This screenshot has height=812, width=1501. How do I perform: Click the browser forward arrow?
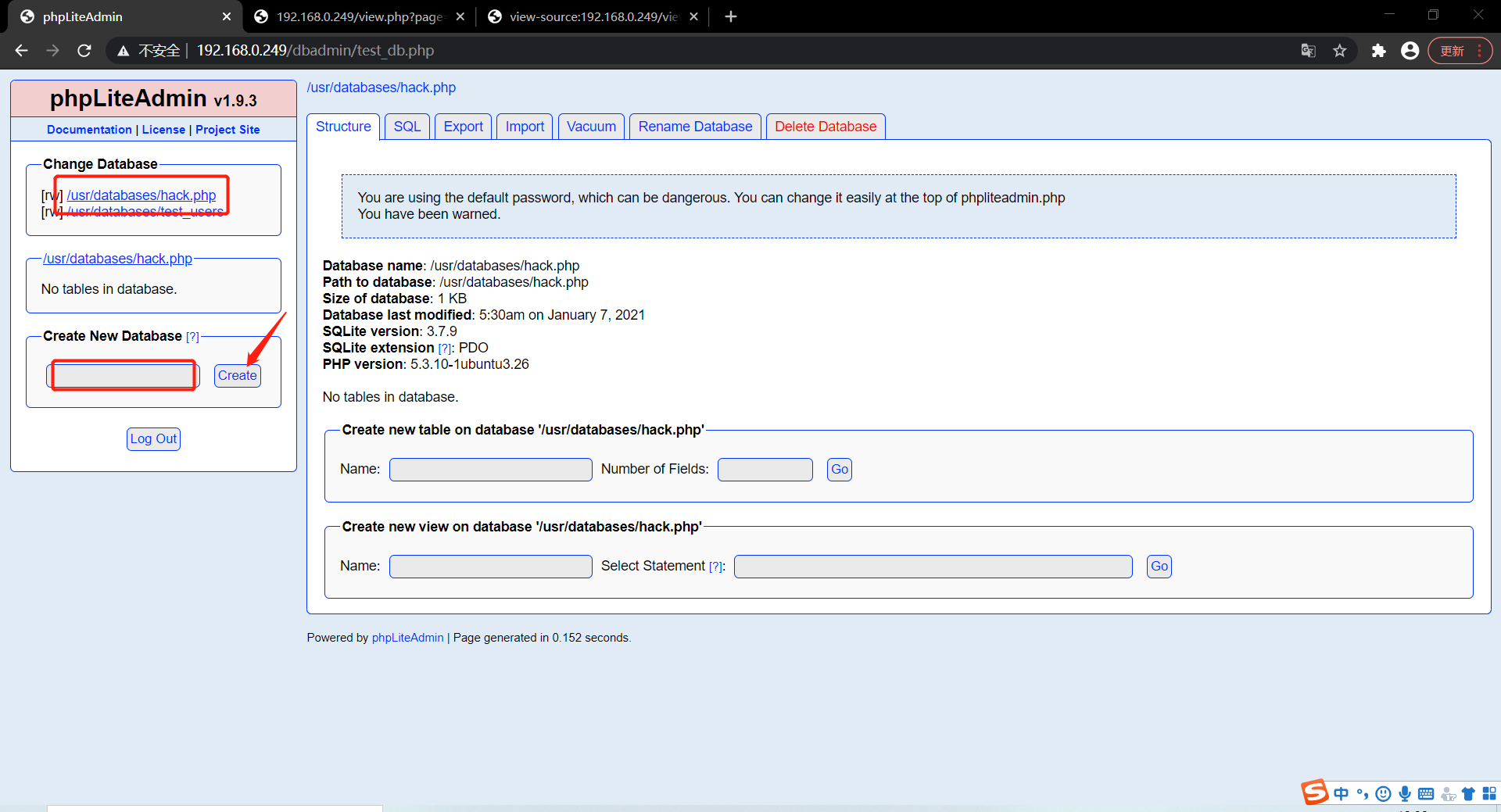(52, 51)
